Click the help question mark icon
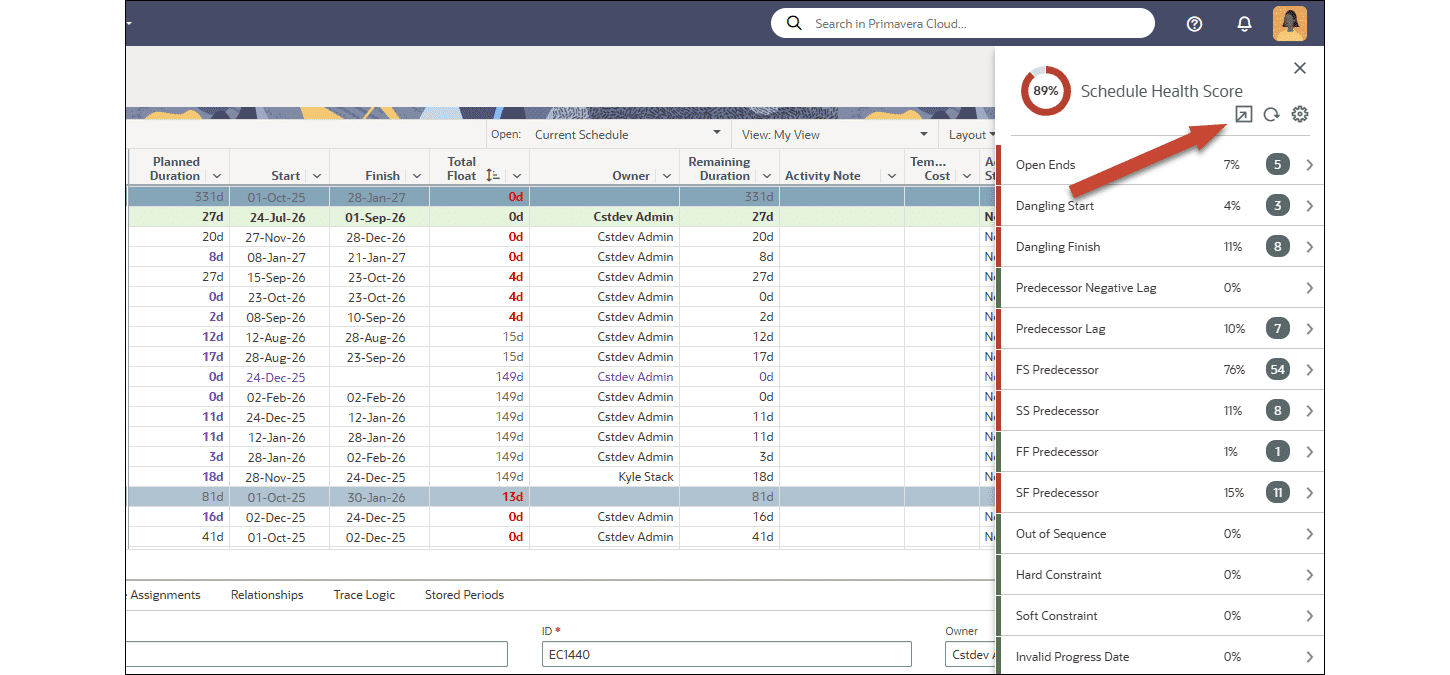The height and width of the screenshot is (675, 1450). point(1194,24)
